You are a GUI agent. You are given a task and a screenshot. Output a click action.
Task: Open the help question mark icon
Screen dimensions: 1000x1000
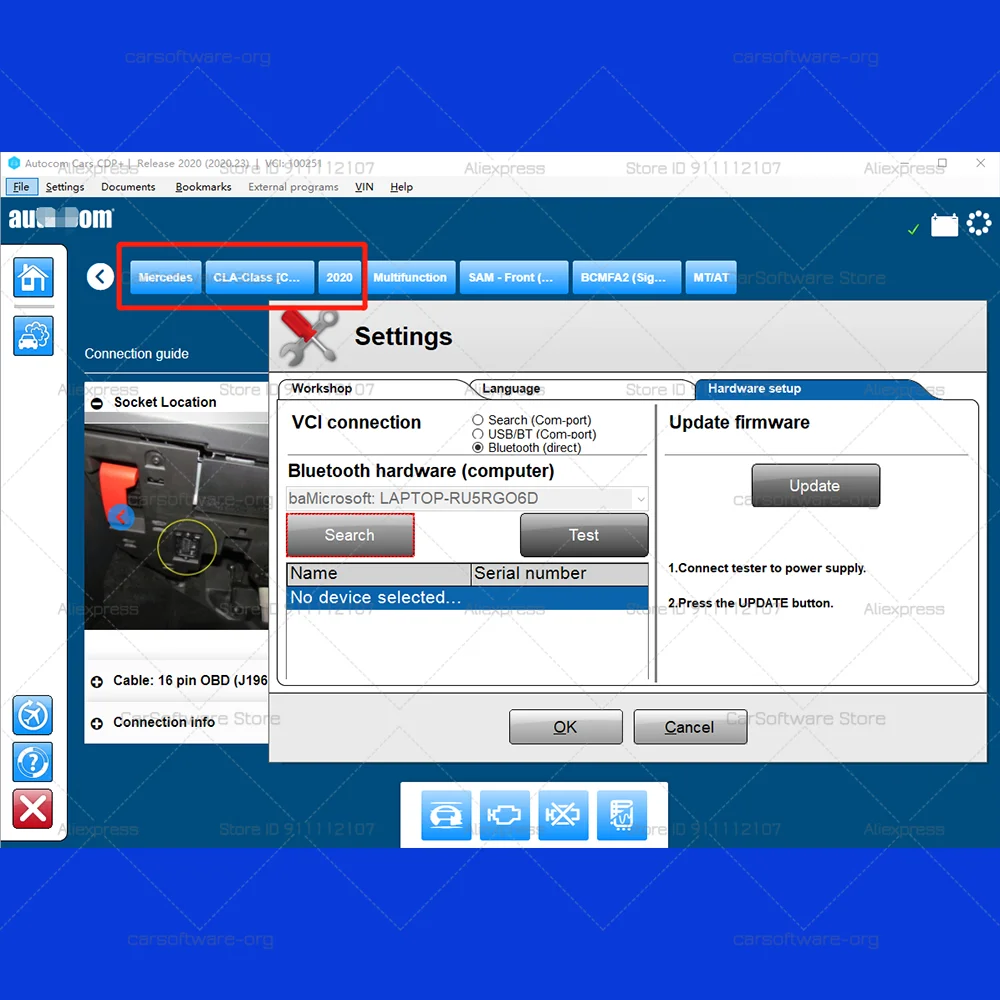[33, 761]
